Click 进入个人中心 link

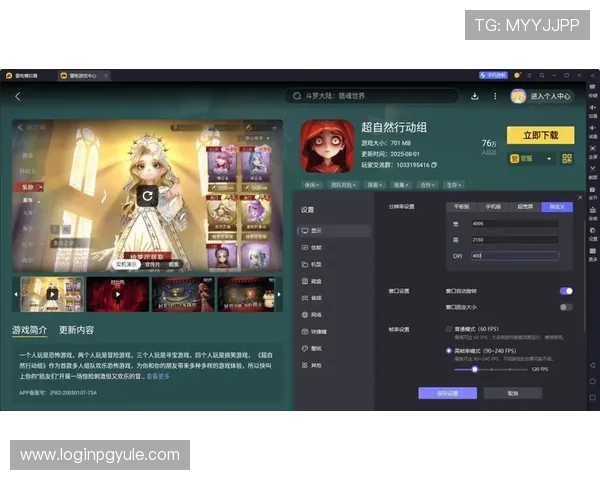point(550,96)
